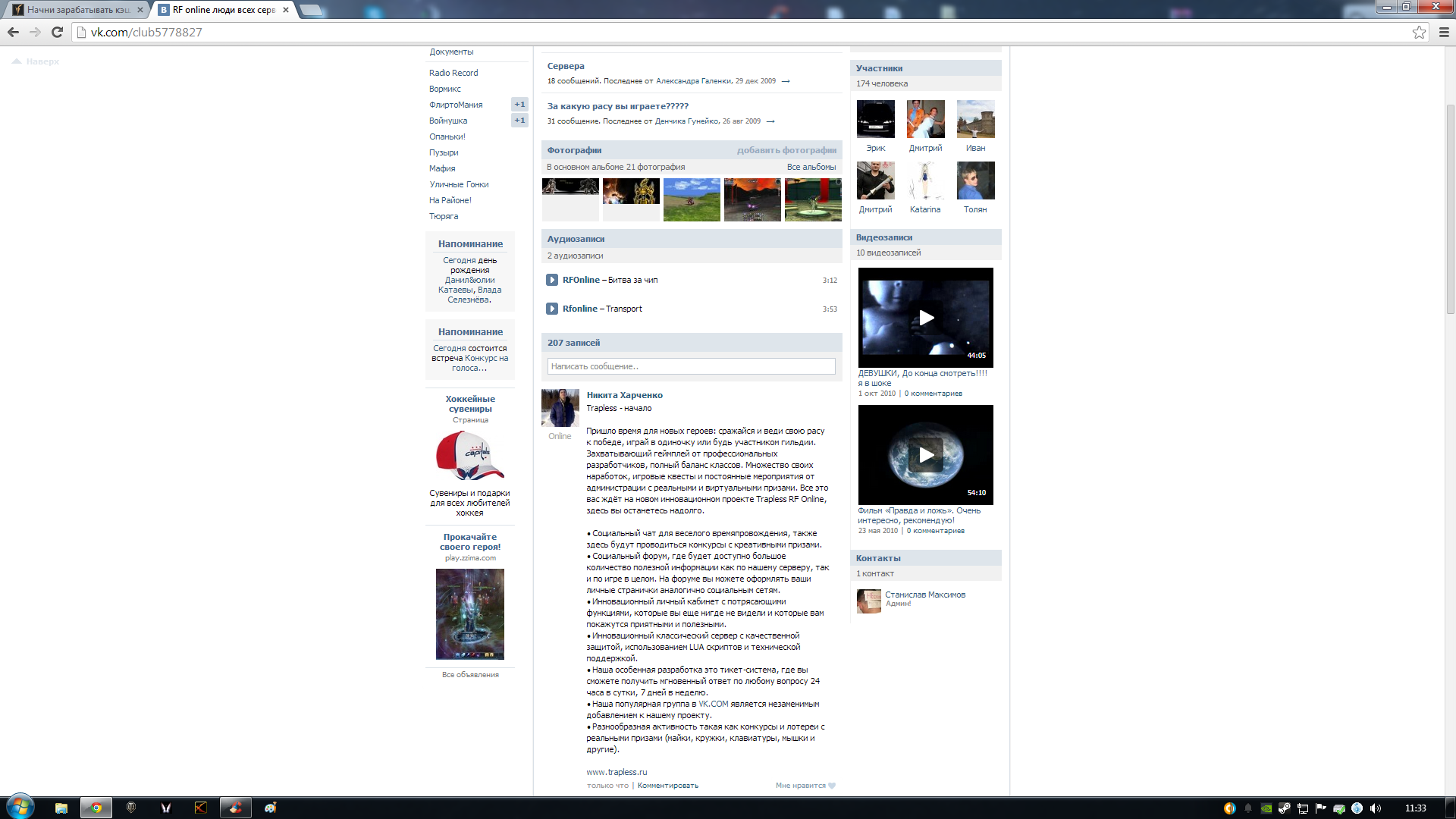The height and width of the screenshot is (819, 1456).
Task: Open Windows Explorer from taskbar
Action: pos(61,808)
